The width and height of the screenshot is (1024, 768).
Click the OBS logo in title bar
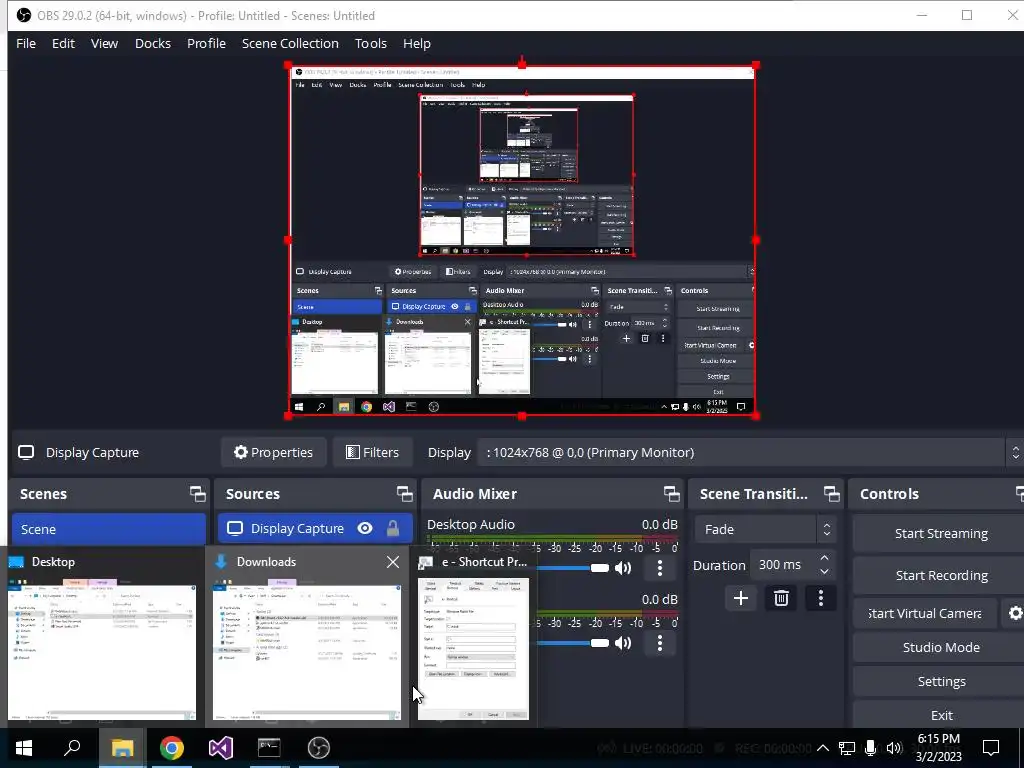[24, 15]
